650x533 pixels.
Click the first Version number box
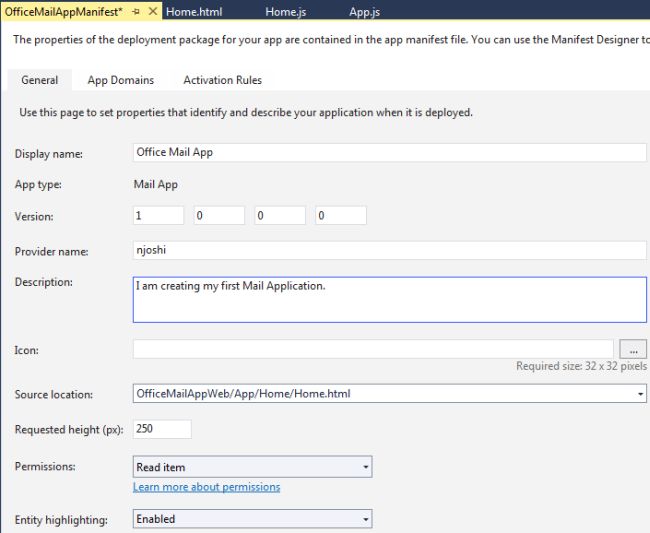(x=158, y=215)
